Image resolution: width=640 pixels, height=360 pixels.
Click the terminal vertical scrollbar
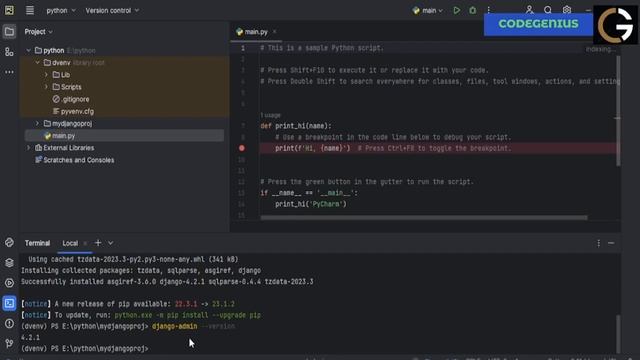point(618,333)
